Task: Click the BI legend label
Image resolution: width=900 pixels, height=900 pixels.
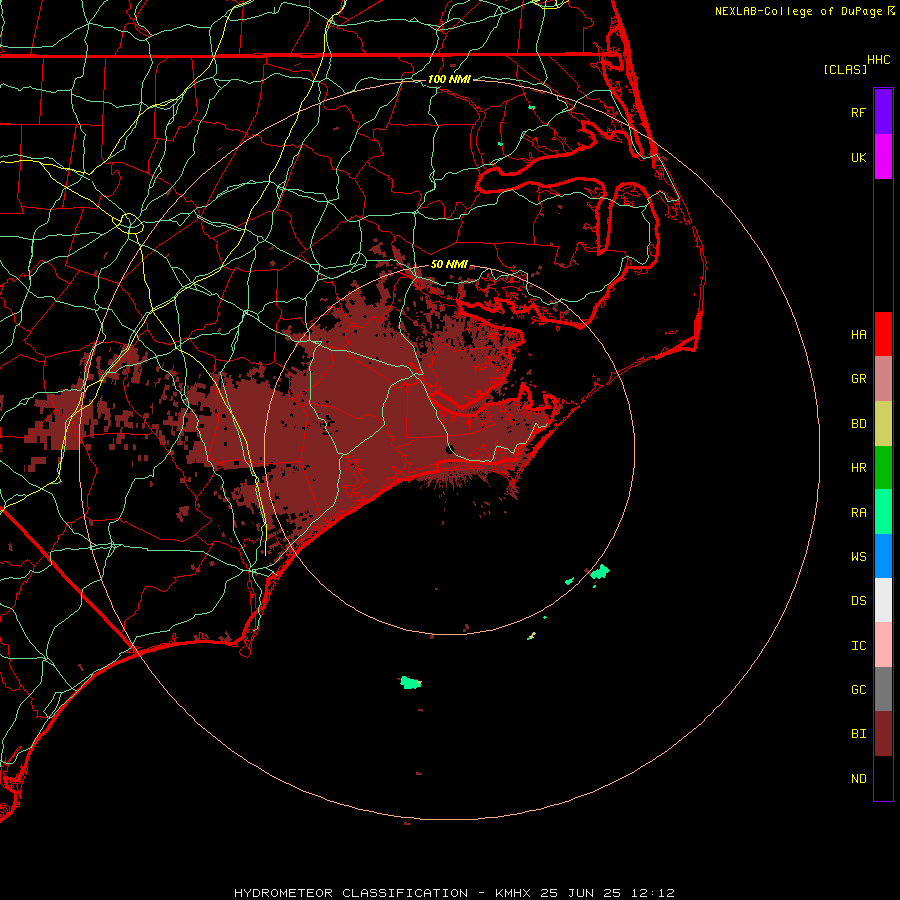Action: 858,734
